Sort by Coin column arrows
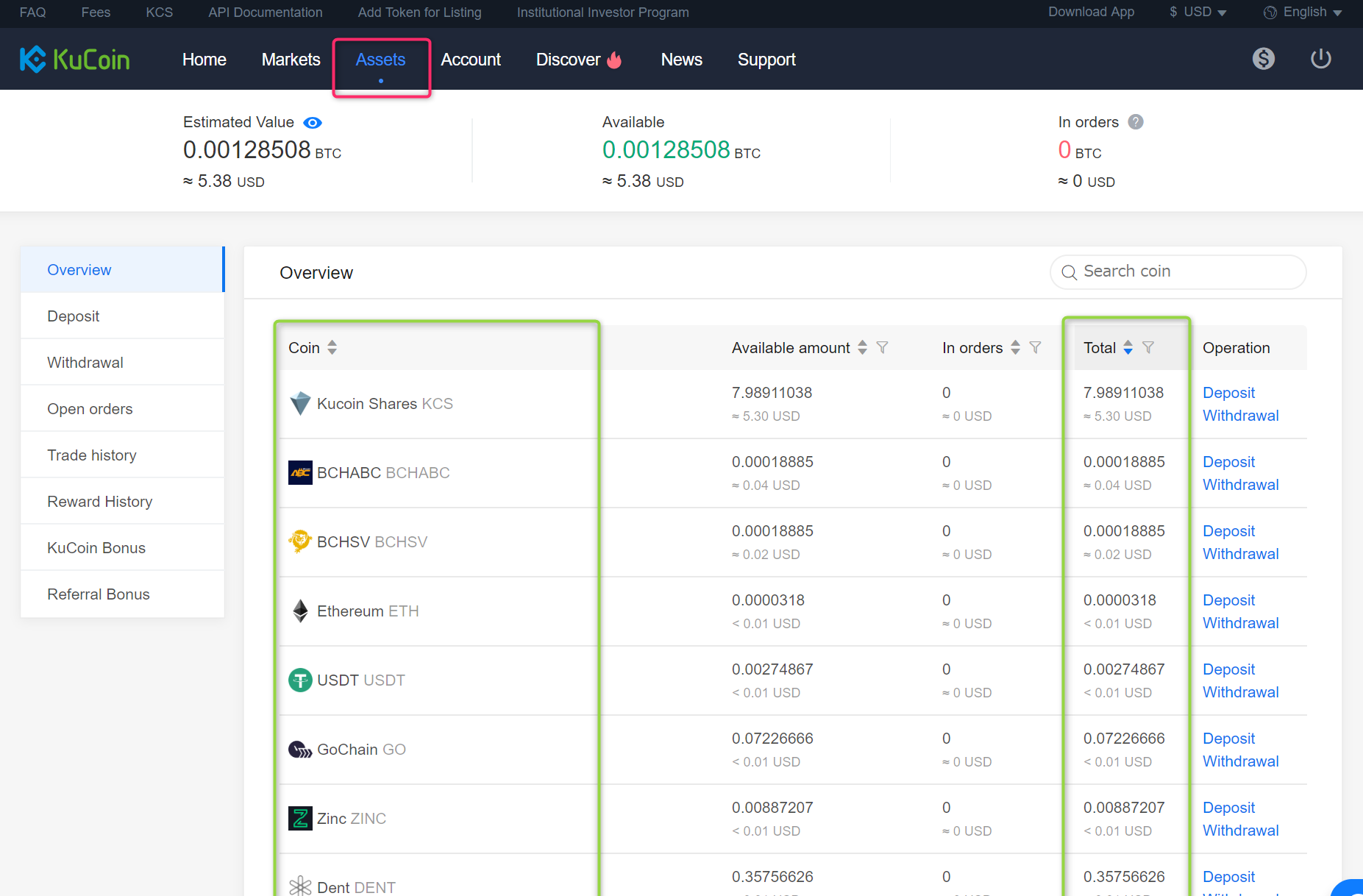The image size is (1363, 896). 332,347
